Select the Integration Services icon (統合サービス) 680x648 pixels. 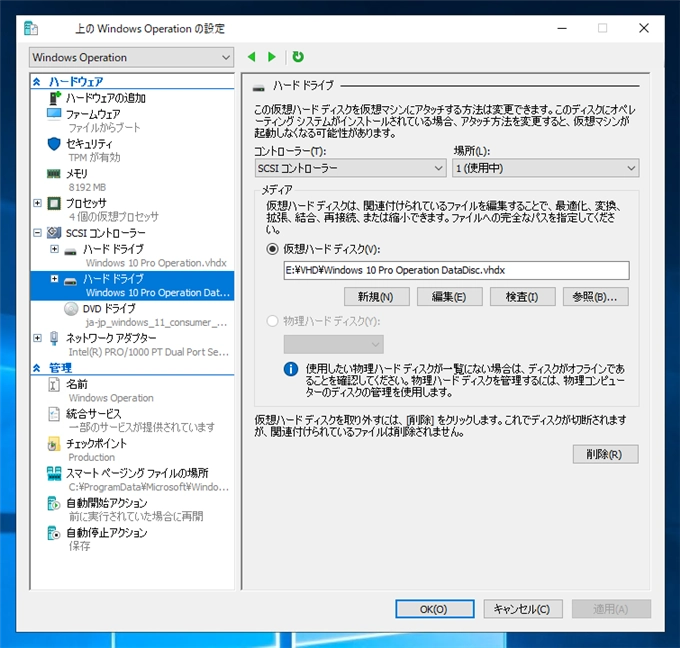coord(54,414)
